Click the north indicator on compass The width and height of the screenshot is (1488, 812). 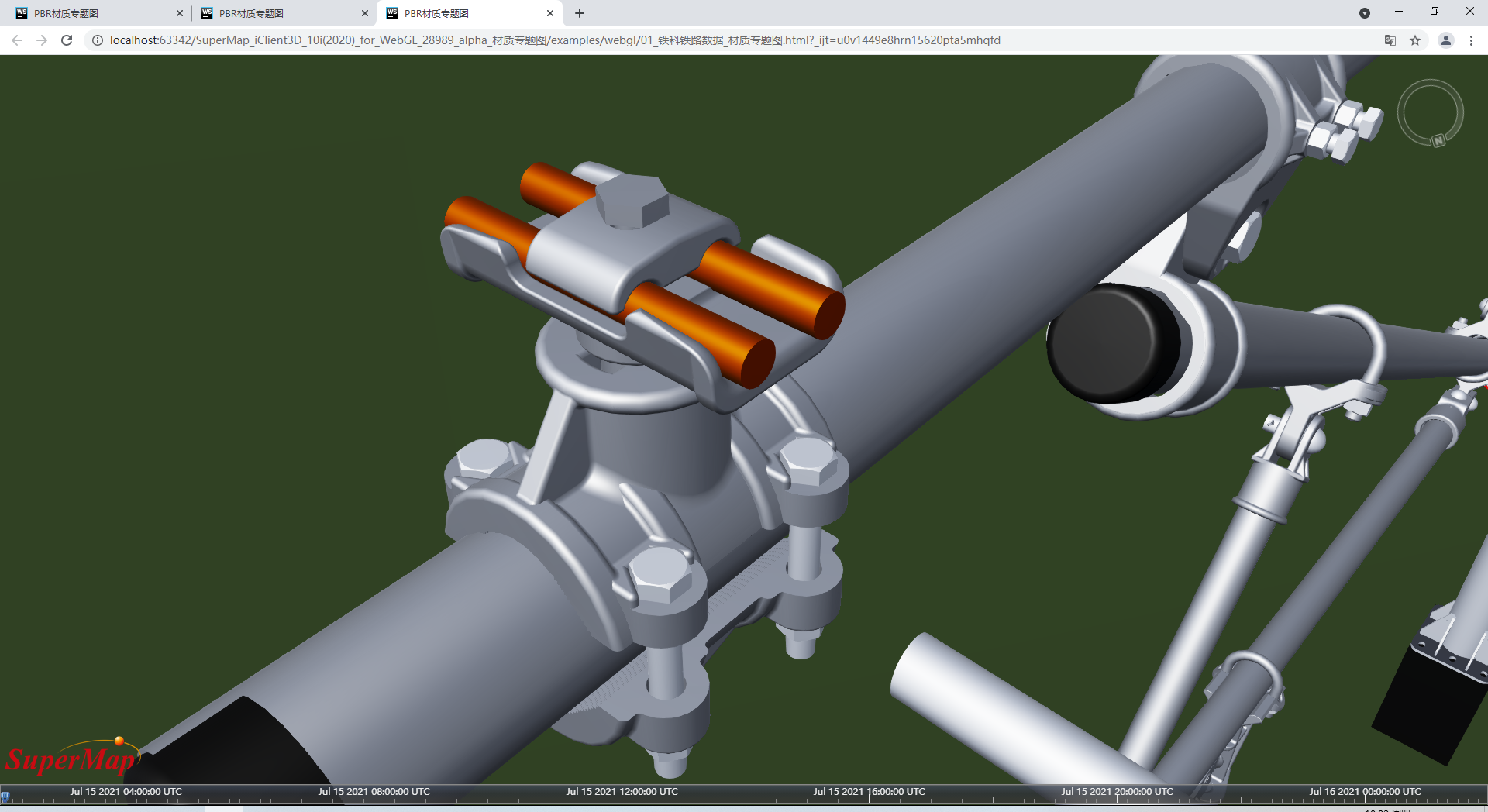point(1438,140)
